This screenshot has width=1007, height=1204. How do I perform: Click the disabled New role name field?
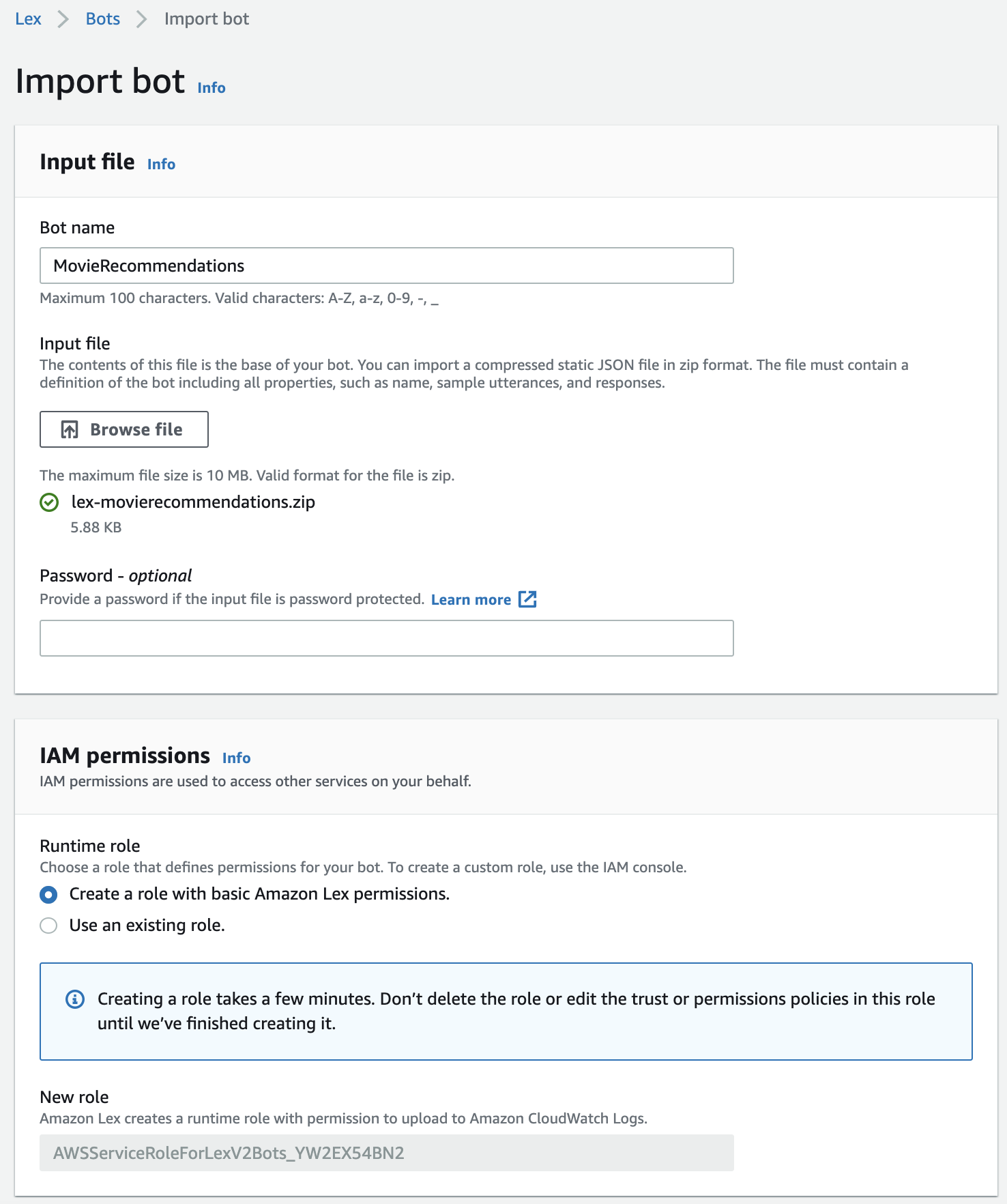tap(386, 1153)
